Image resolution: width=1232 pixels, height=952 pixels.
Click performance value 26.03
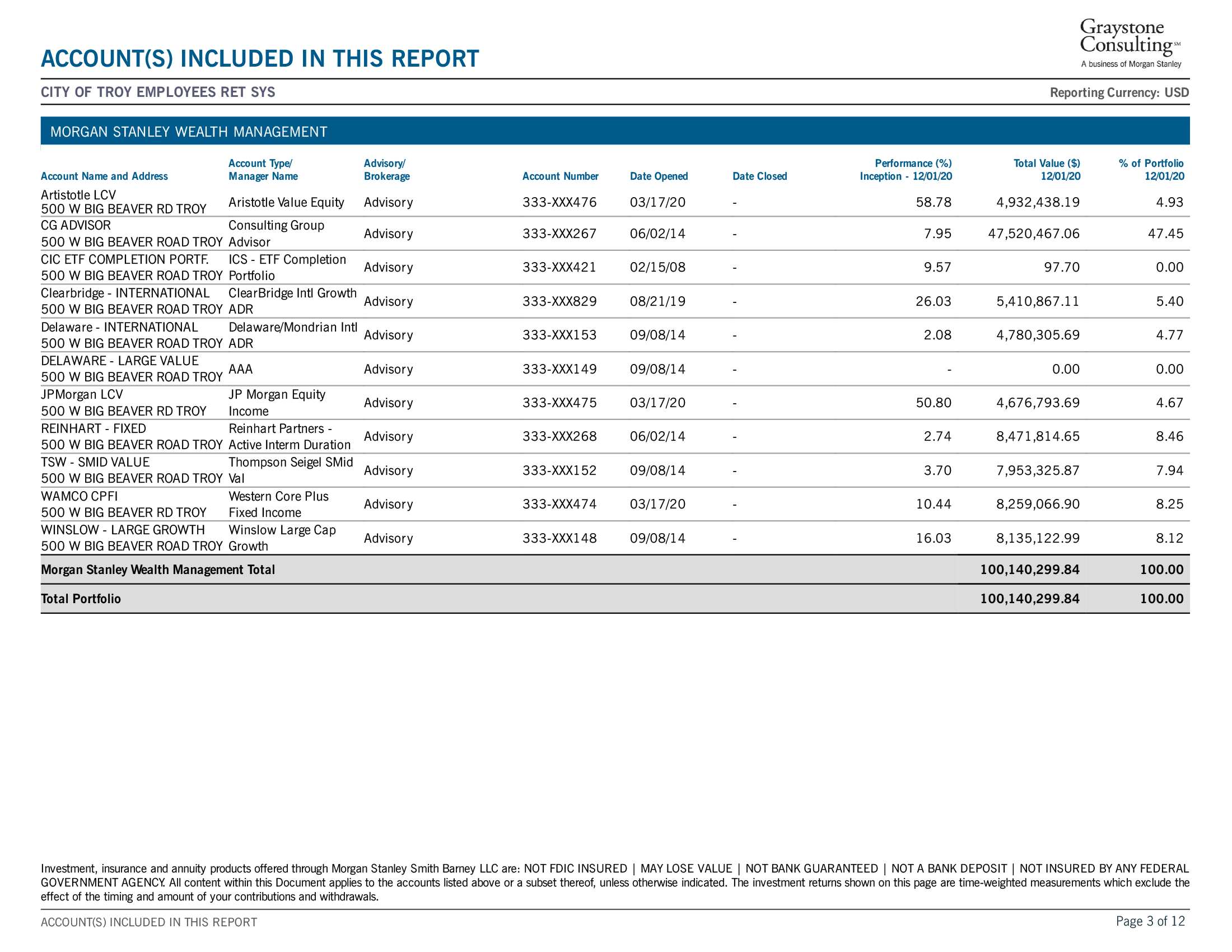pos(934,301)
